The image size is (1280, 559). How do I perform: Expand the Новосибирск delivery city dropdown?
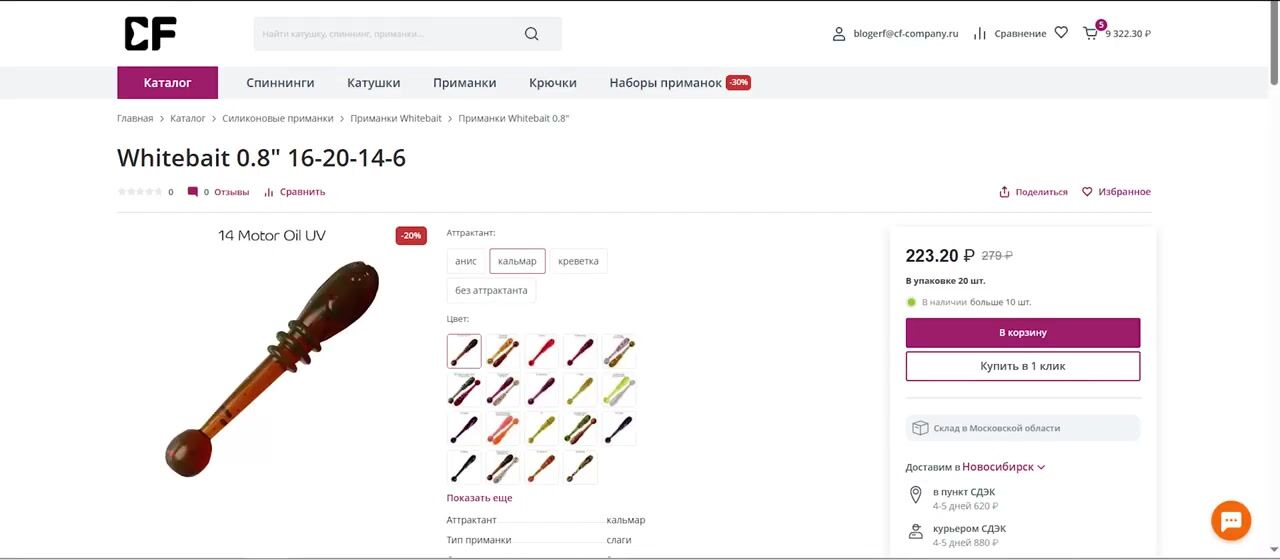(1004, 467)
